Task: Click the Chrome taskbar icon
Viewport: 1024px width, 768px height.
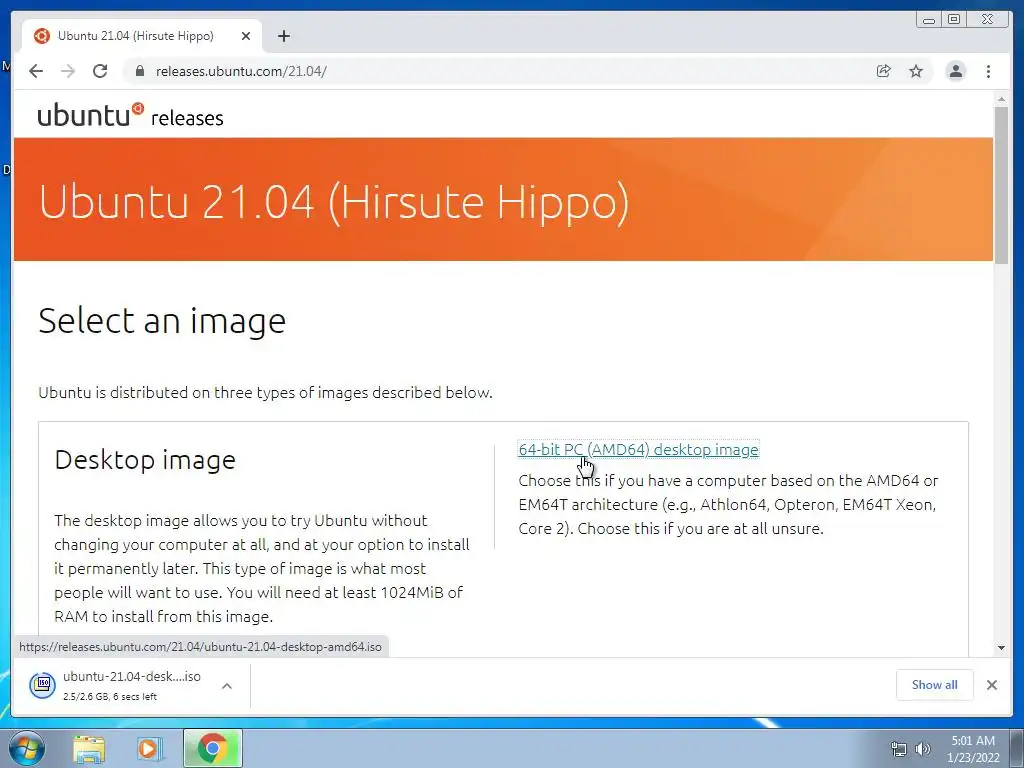Action: pos(212,748)
